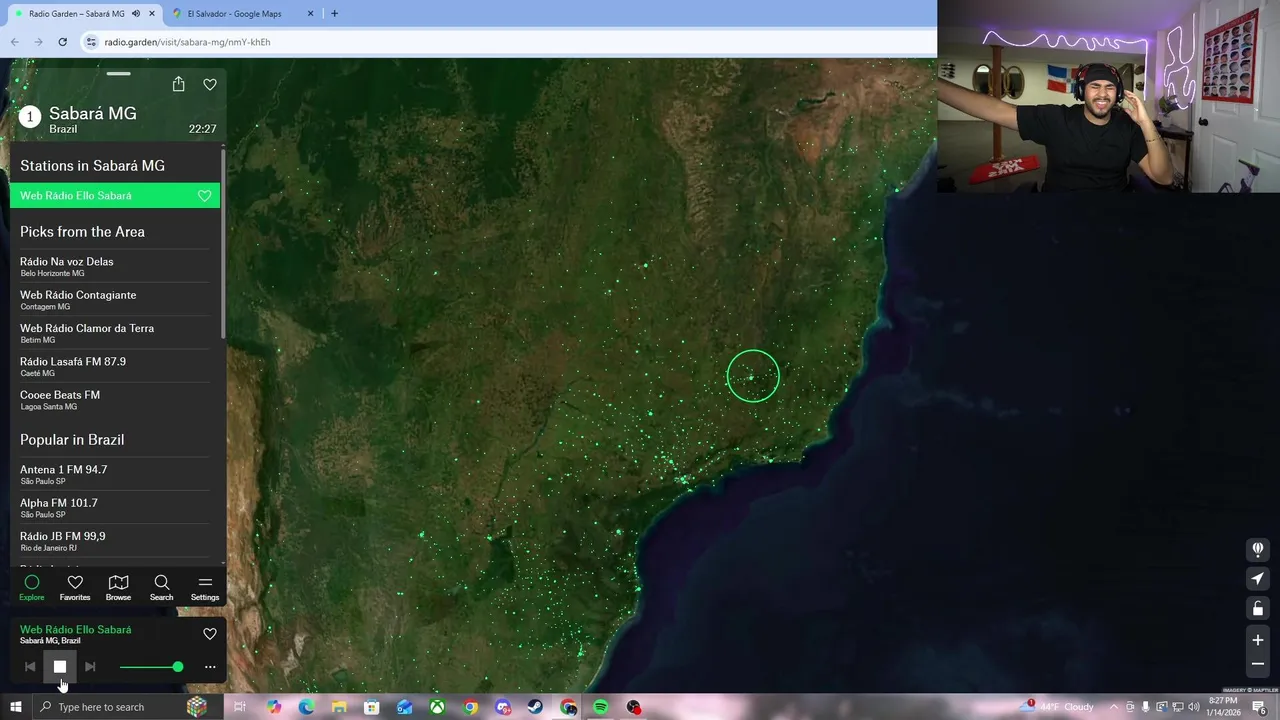This screenshot has height=720, width=1280.
Task: Toggle the map lock button
Action: (1258, 609)
